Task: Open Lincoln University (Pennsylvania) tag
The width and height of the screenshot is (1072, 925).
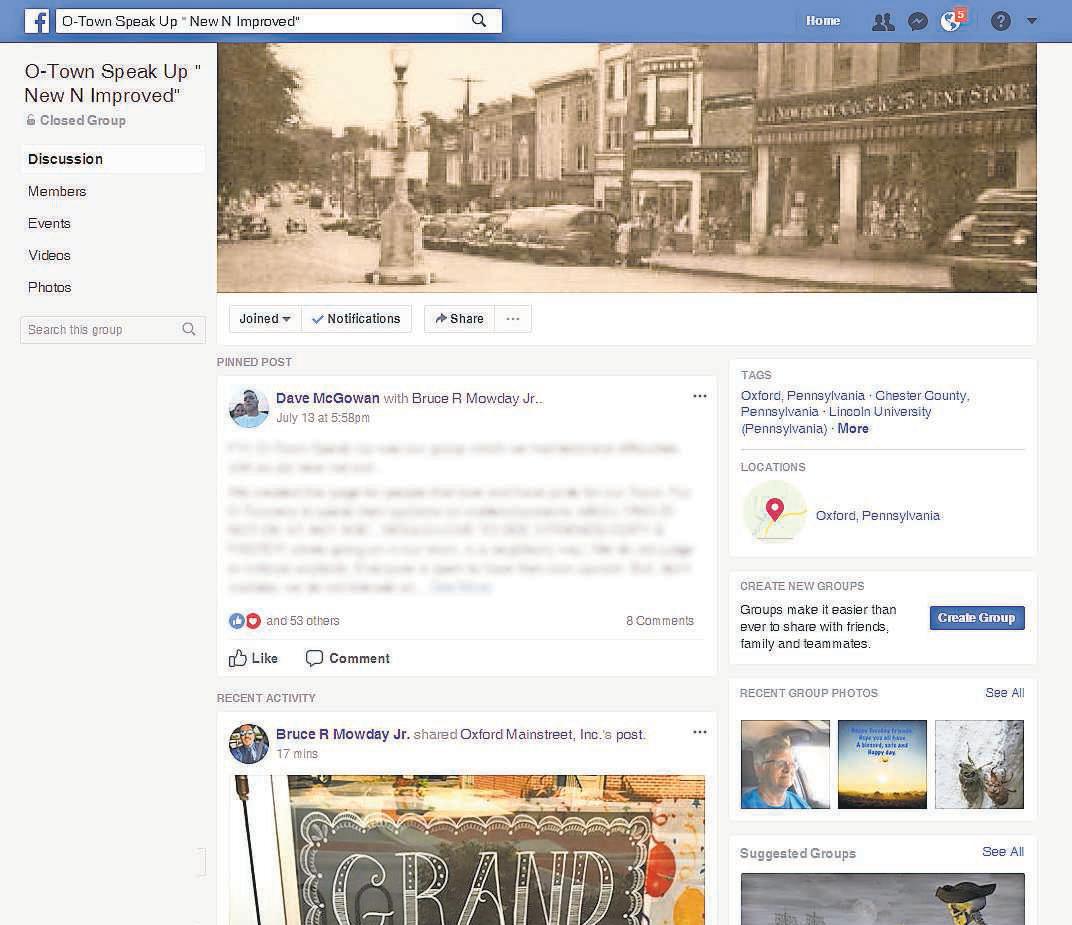Action: [x=836, y=420]
